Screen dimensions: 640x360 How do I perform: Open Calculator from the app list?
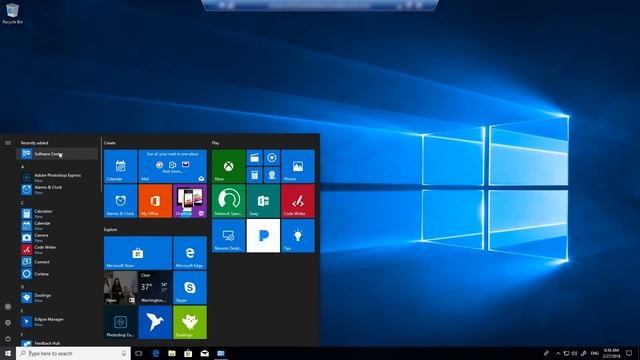click(57, 213)
